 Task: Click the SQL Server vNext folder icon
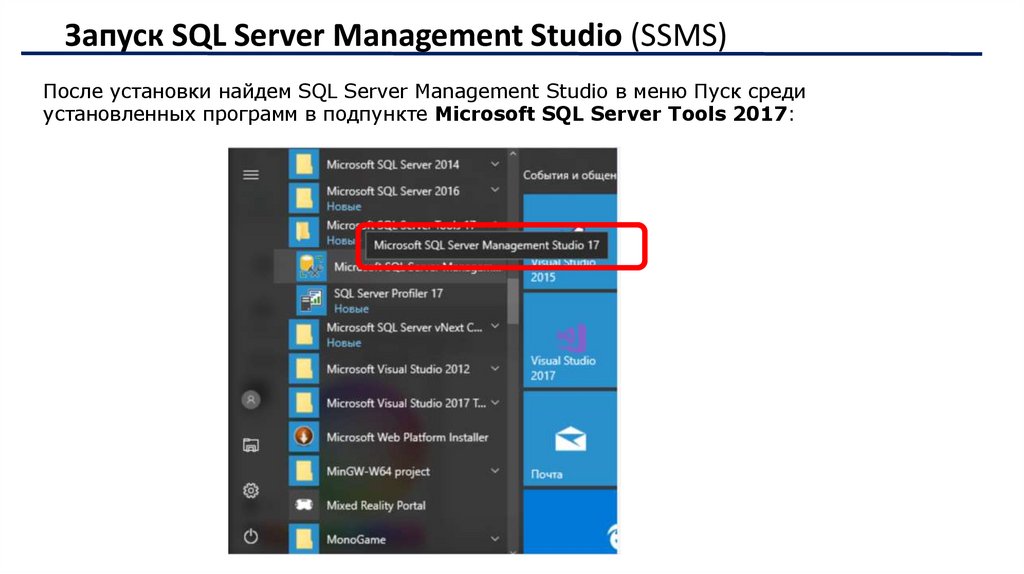click(304, 334)
